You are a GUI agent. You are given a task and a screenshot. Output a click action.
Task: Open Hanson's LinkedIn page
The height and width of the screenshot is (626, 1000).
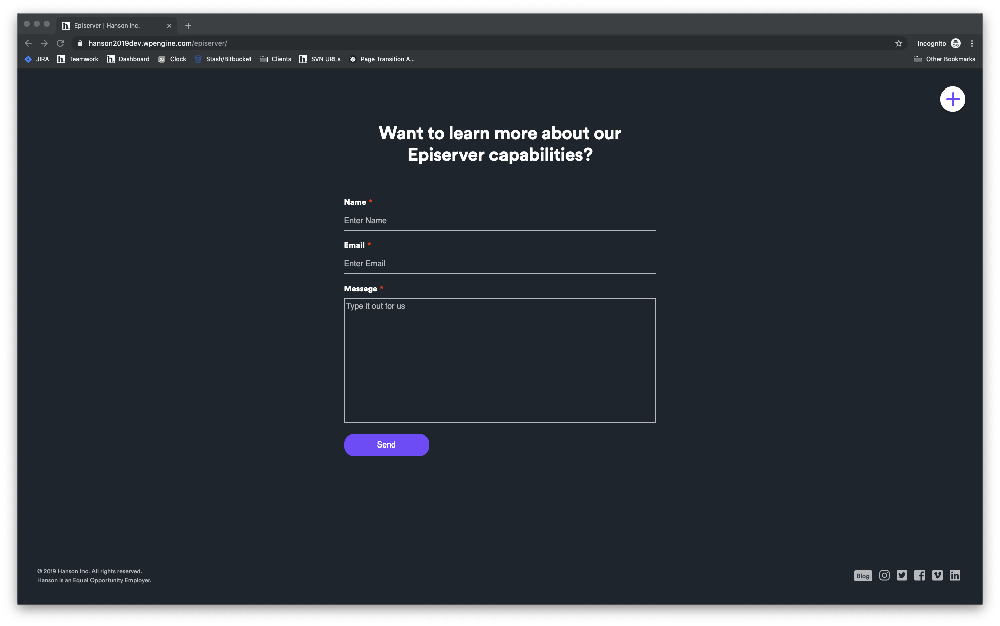[x=955, y=576]
